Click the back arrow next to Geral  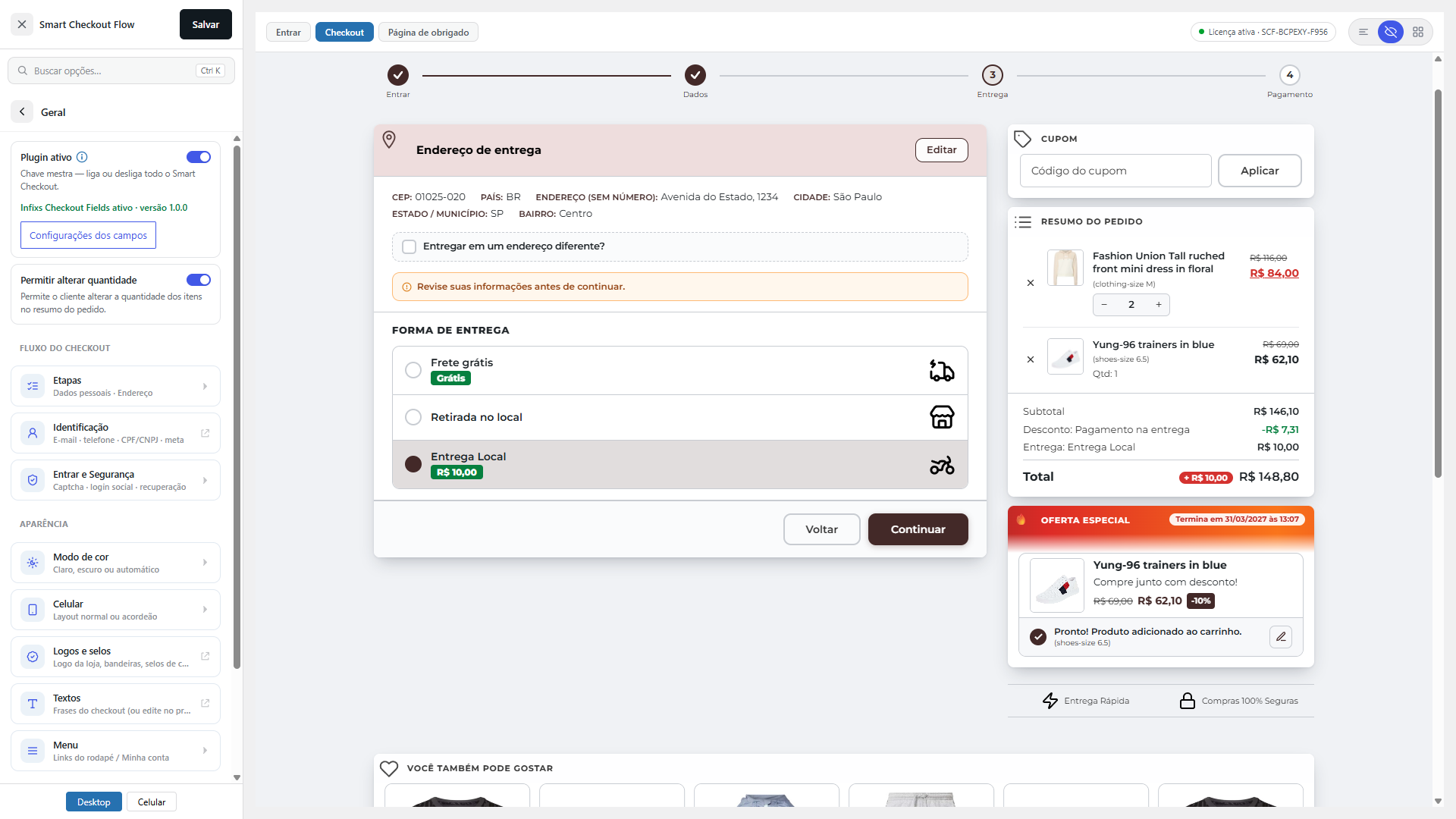[x=22, y=111]
